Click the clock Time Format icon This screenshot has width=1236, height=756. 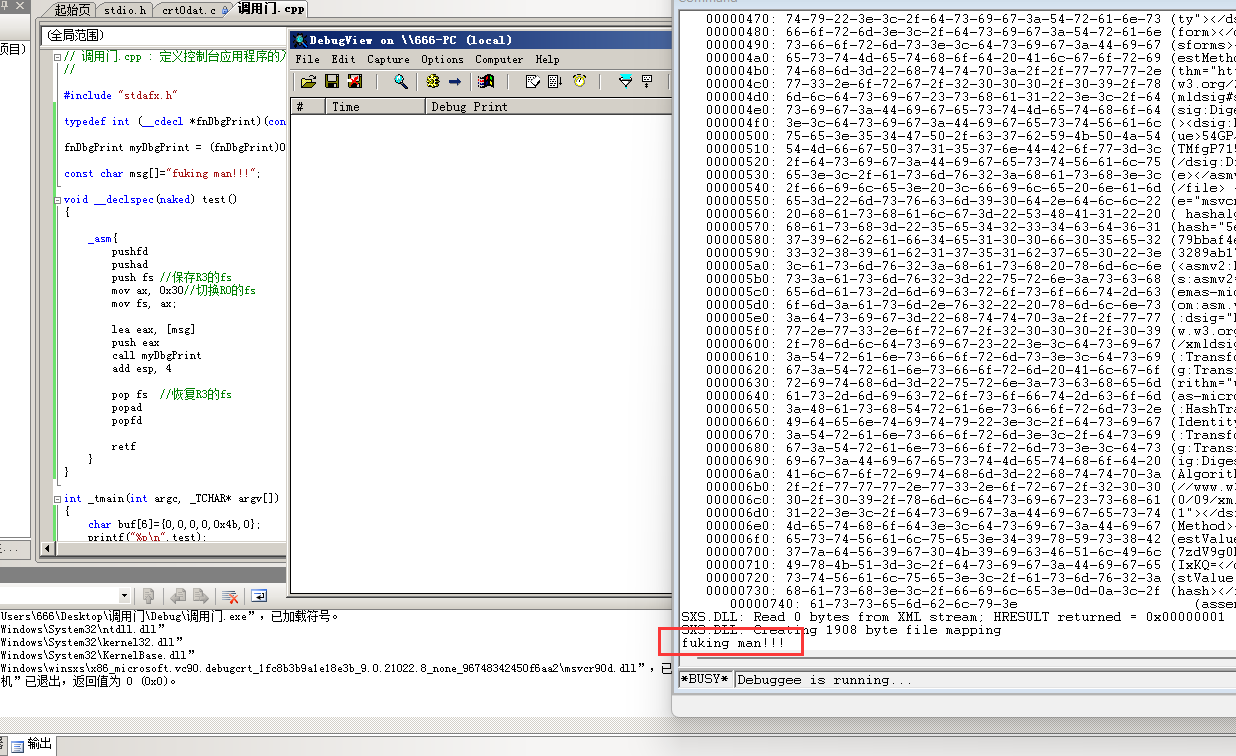coord(579,82)
